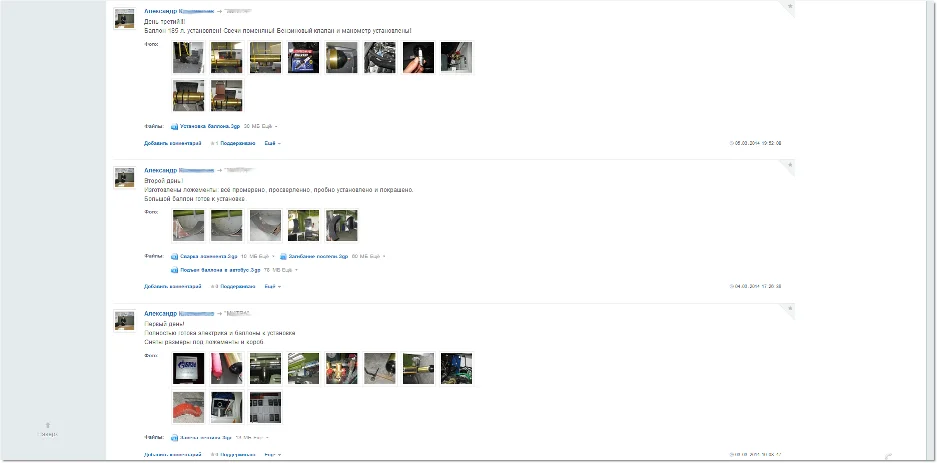
Task: Open file icon for 'Установка баллона.3gp'
Action: (174, 127)
